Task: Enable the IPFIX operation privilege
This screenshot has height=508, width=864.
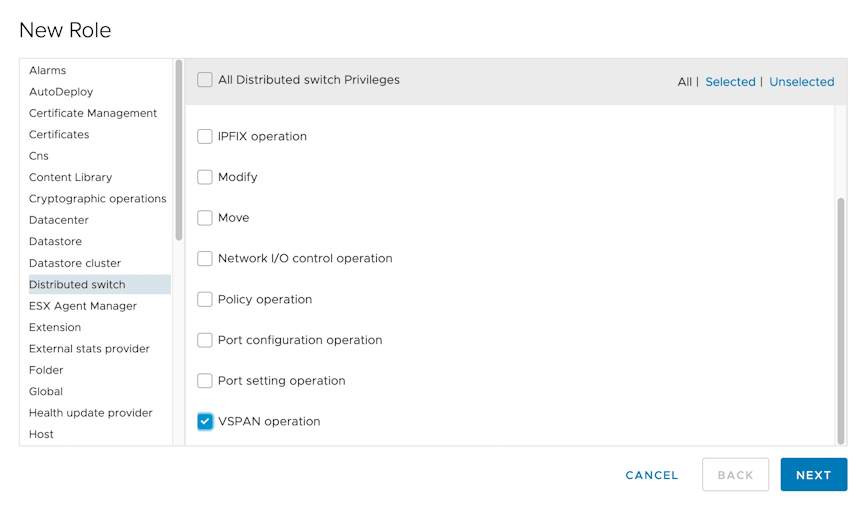Action: tap(204, 136)
